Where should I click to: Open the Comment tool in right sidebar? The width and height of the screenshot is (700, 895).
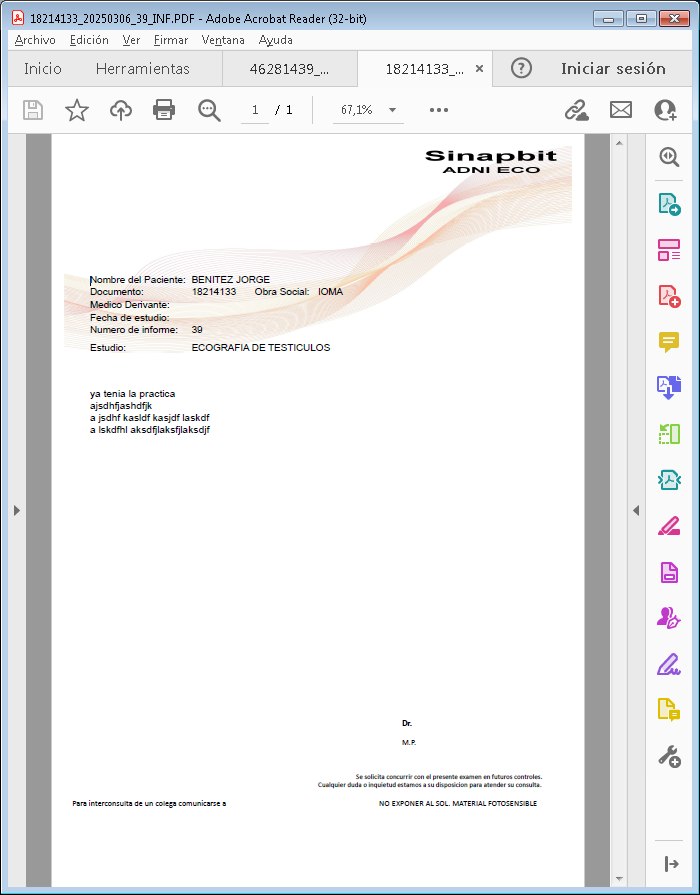669,341
